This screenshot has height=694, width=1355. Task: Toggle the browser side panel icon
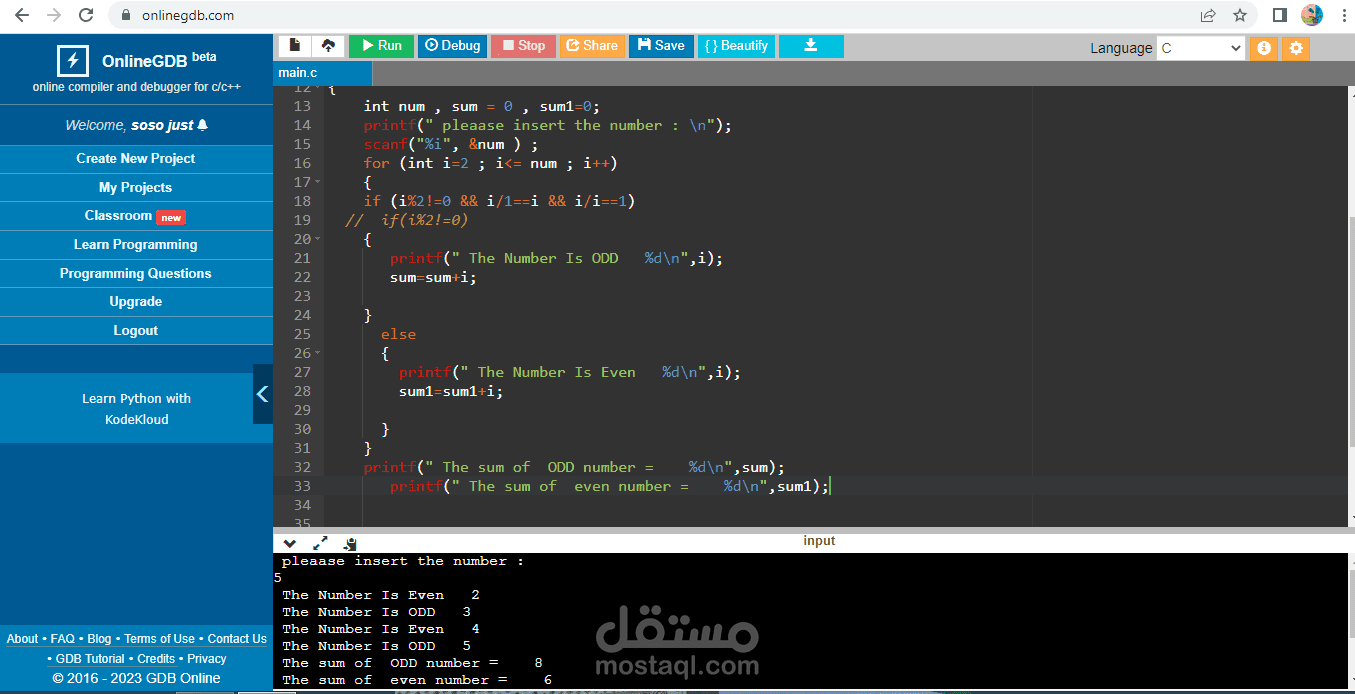tap(1279, 15)
